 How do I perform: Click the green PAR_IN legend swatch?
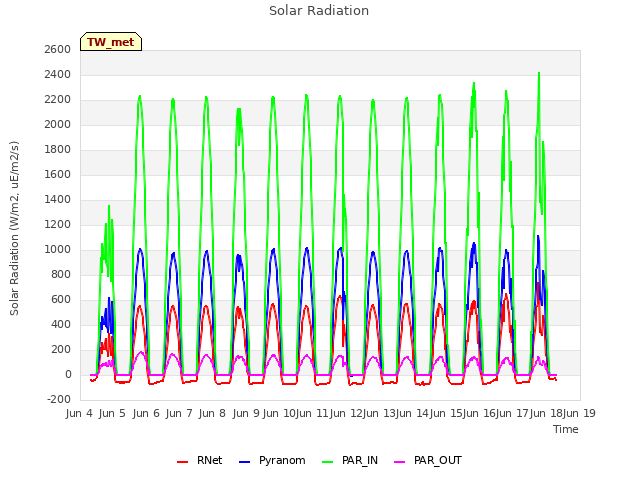(x=327, y=462)
